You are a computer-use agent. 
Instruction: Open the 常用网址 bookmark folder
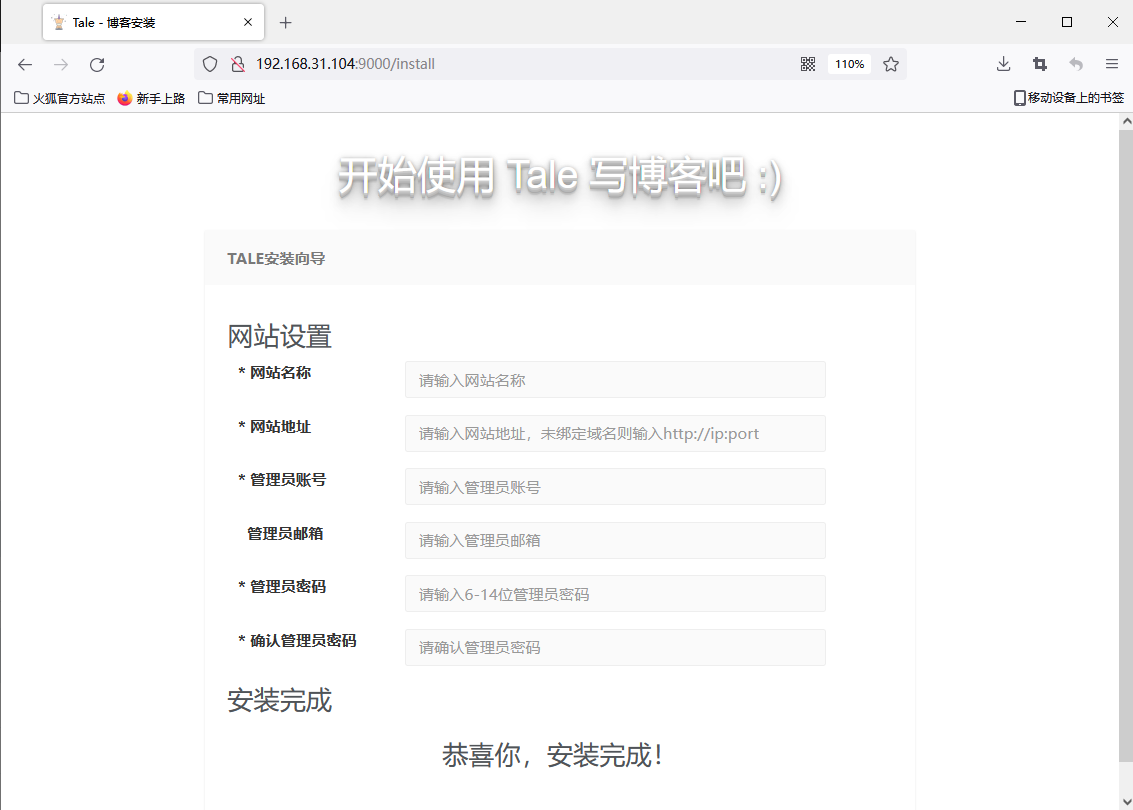231,98
